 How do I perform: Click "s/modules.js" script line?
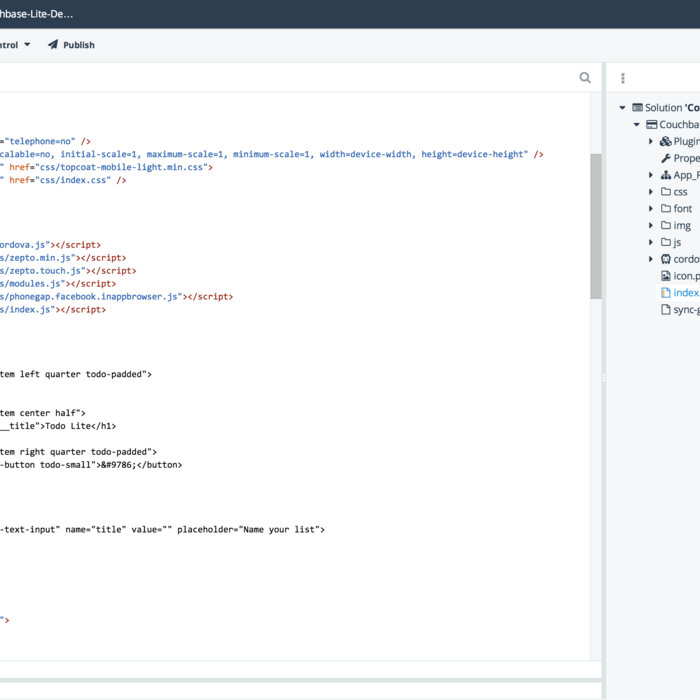point(58,284)
